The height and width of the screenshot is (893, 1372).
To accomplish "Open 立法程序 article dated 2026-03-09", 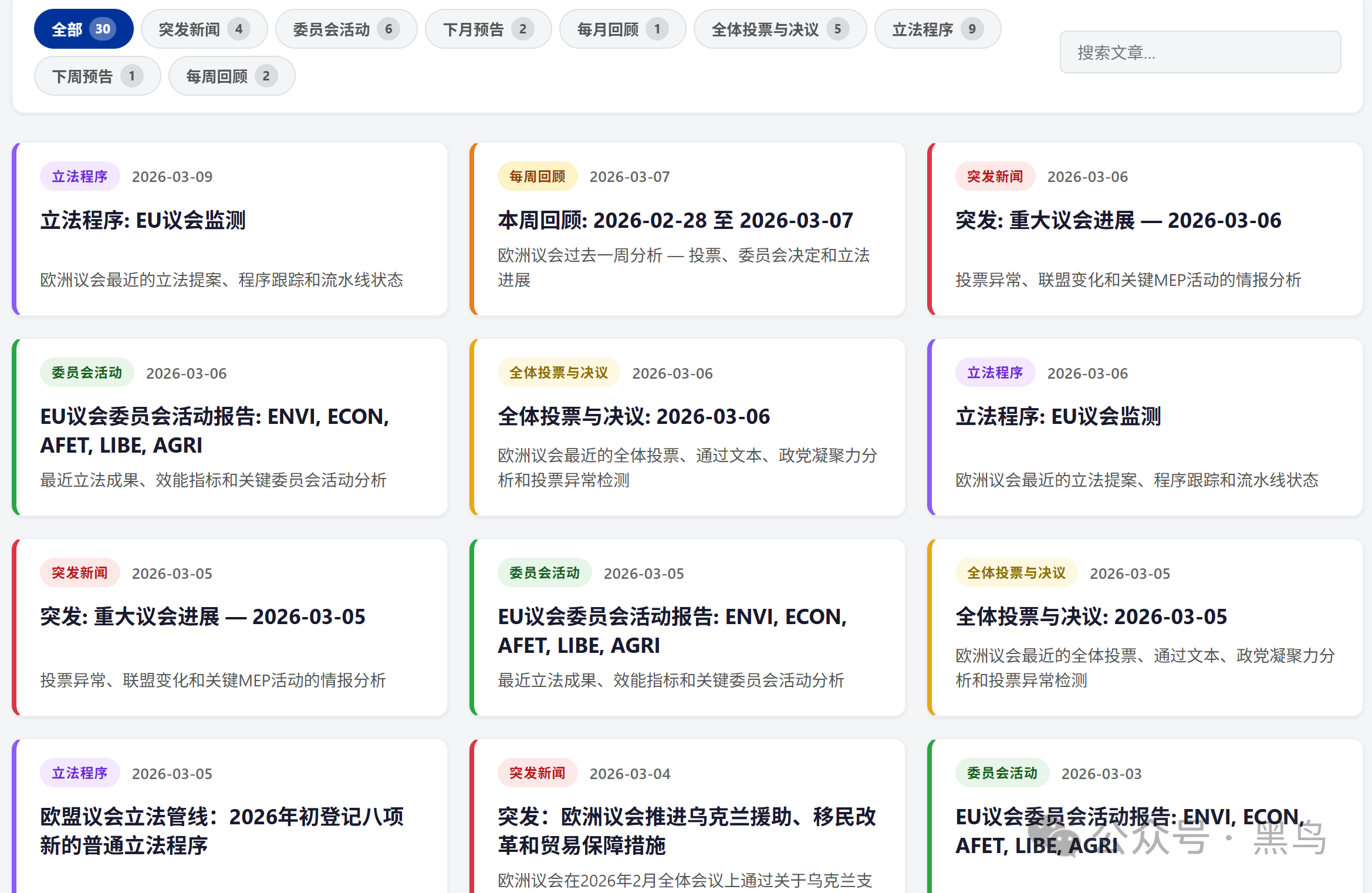I will click(x=143, y=221).
